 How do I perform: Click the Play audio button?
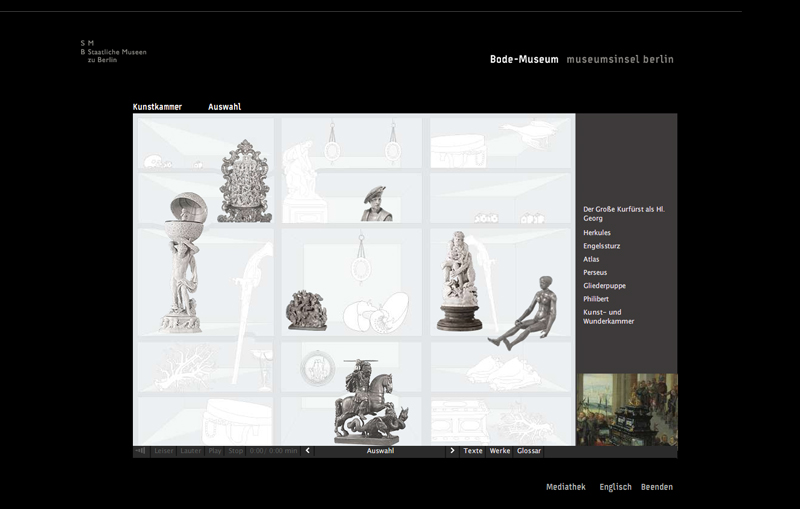tap(215, 451)
